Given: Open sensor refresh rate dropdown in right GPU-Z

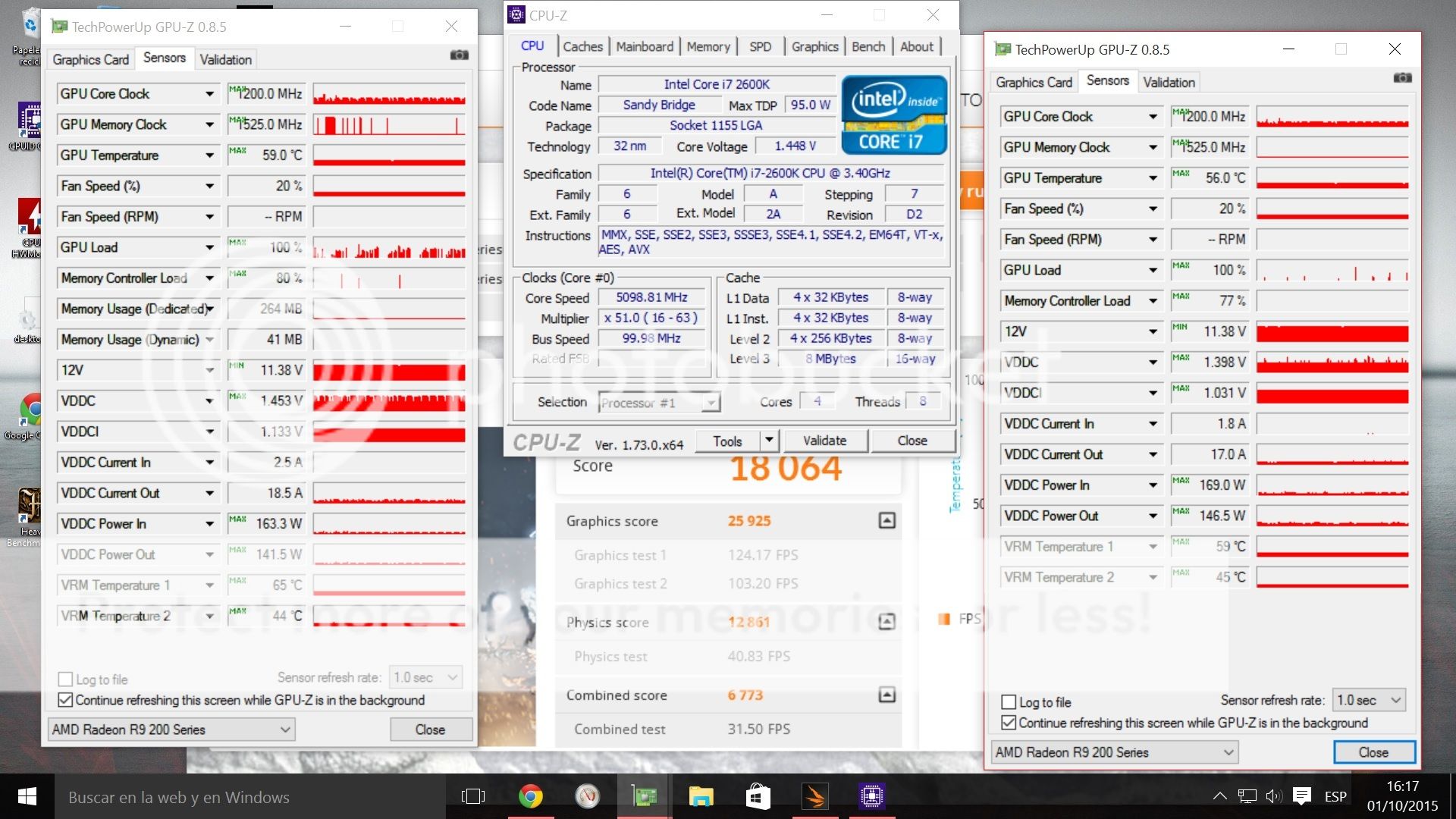Looking at the screenshot, I should (1370, 700).
